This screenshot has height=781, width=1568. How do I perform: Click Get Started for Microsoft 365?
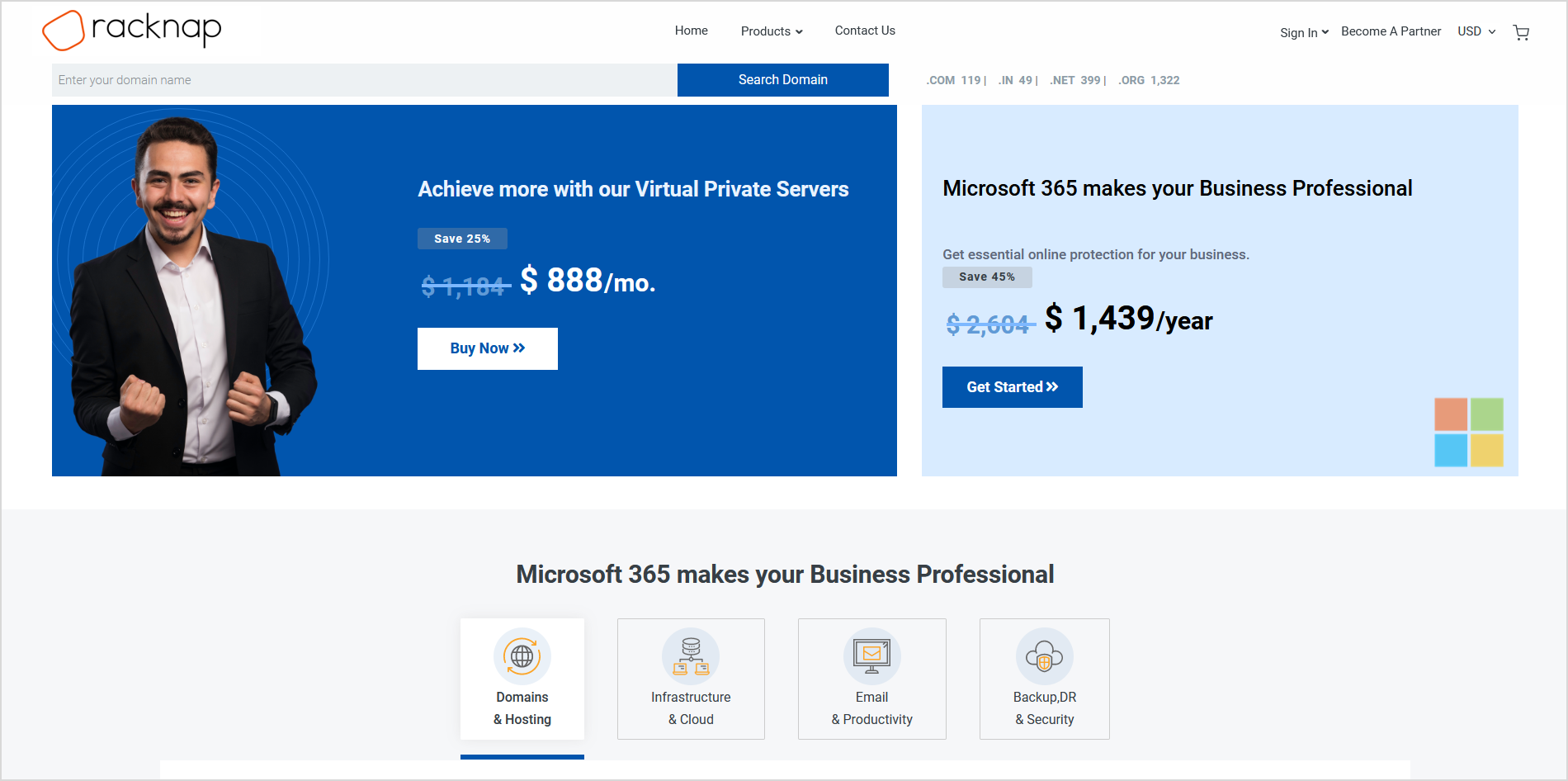1012,387
